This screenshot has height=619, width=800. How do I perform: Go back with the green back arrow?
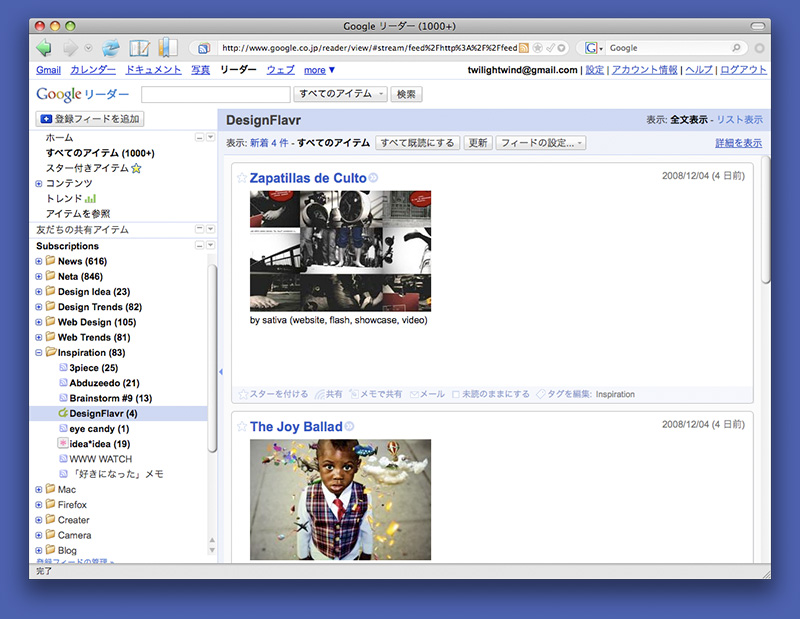point(44,48)
